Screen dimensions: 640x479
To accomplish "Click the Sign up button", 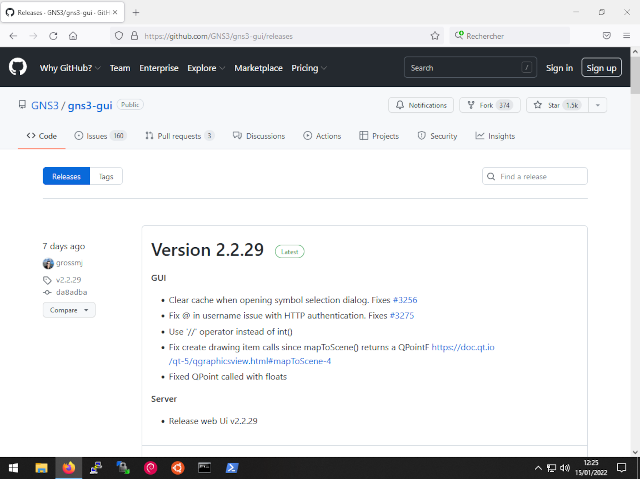I will 601,68.
